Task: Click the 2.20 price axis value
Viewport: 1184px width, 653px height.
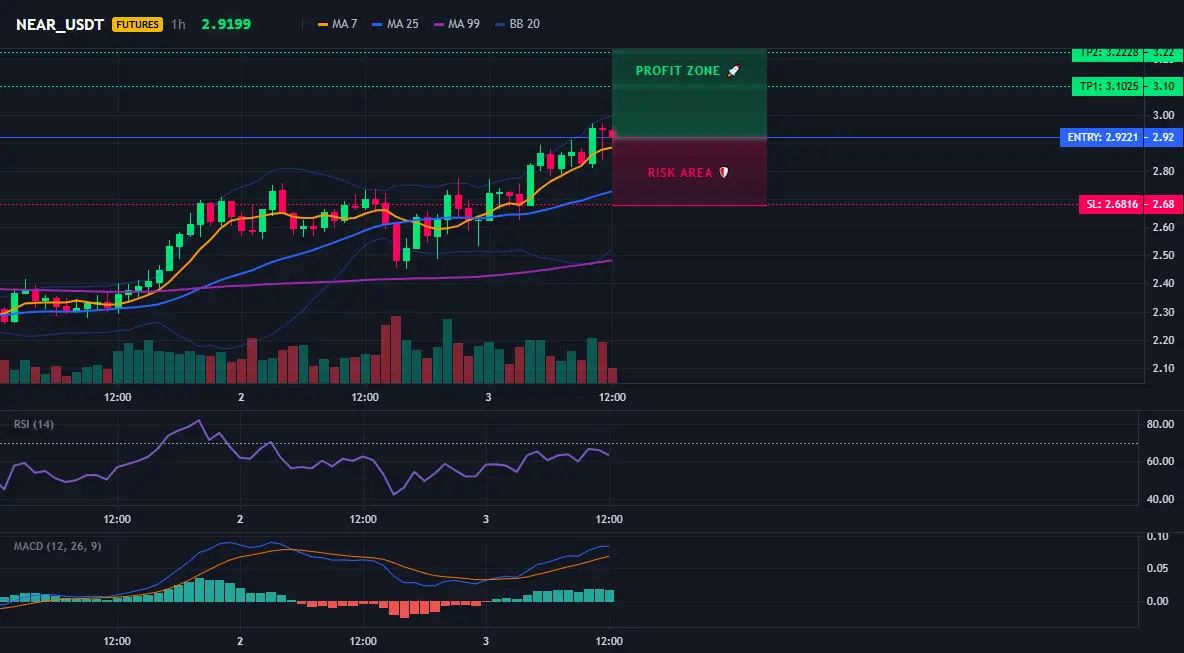Action: [1164, 340]
